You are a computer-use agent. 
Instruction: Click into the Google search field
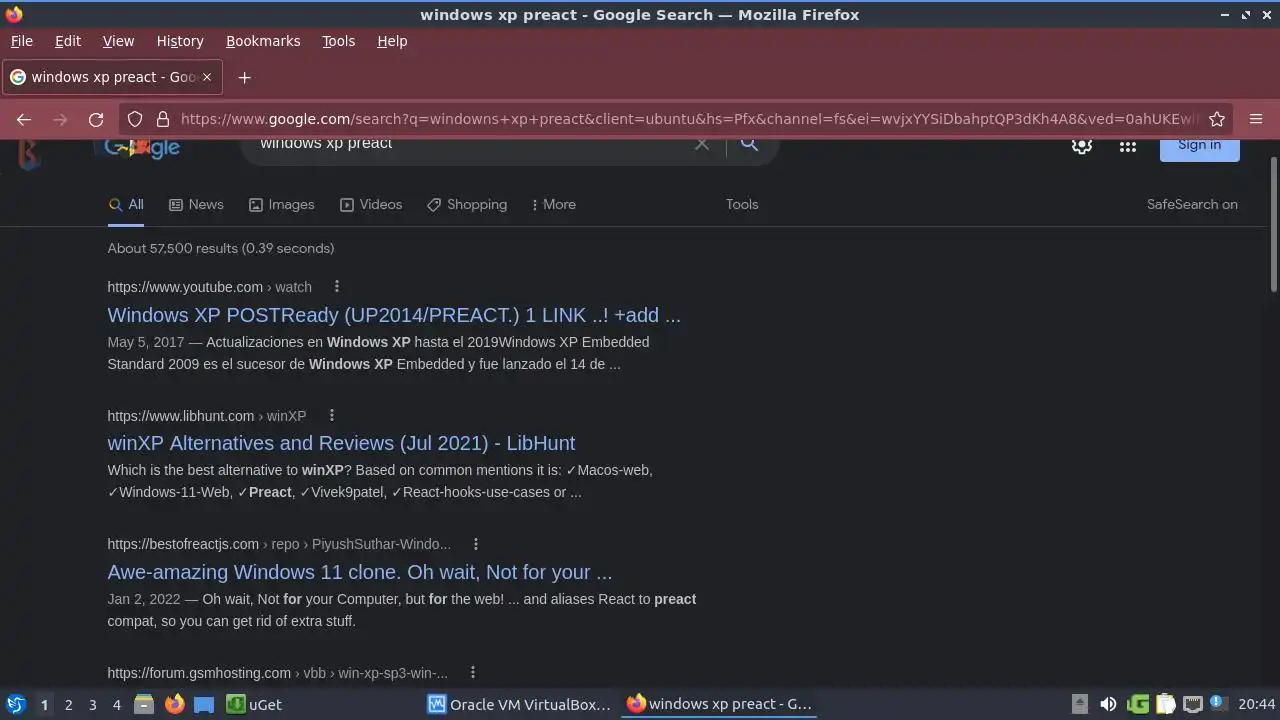point(470,145)
